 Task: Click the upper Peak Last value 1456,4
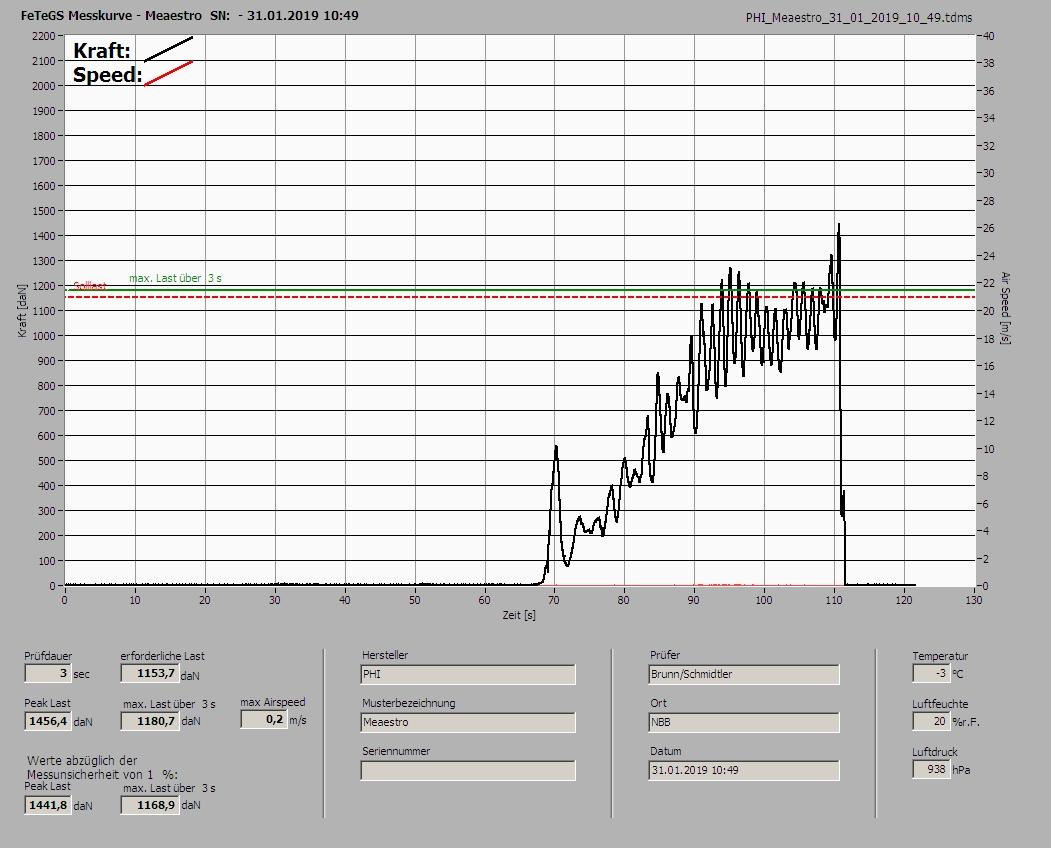[x=48, y=721]
